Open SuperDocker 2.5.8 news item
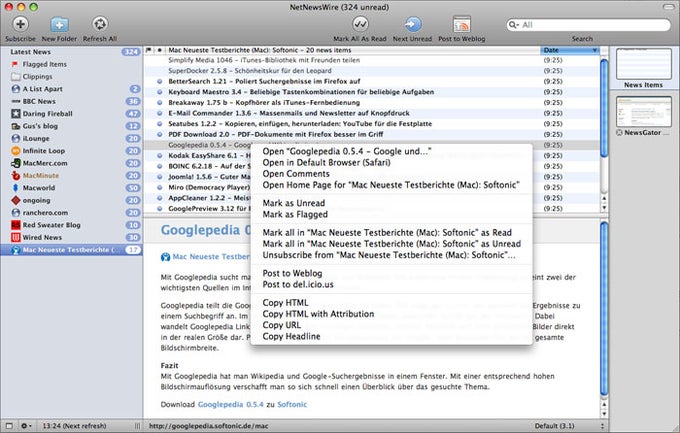Viewport: 680px width, 433px height. [x=372, y=71]
